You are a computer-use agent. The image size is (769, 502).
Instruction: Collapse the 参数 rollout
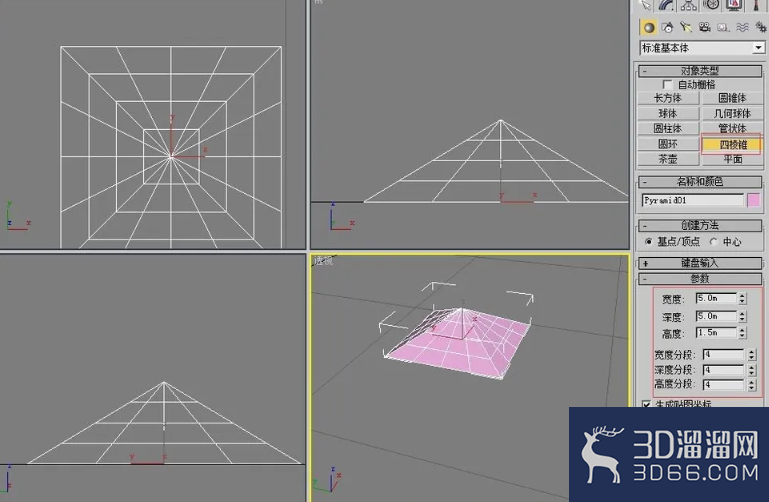point(700,279)
